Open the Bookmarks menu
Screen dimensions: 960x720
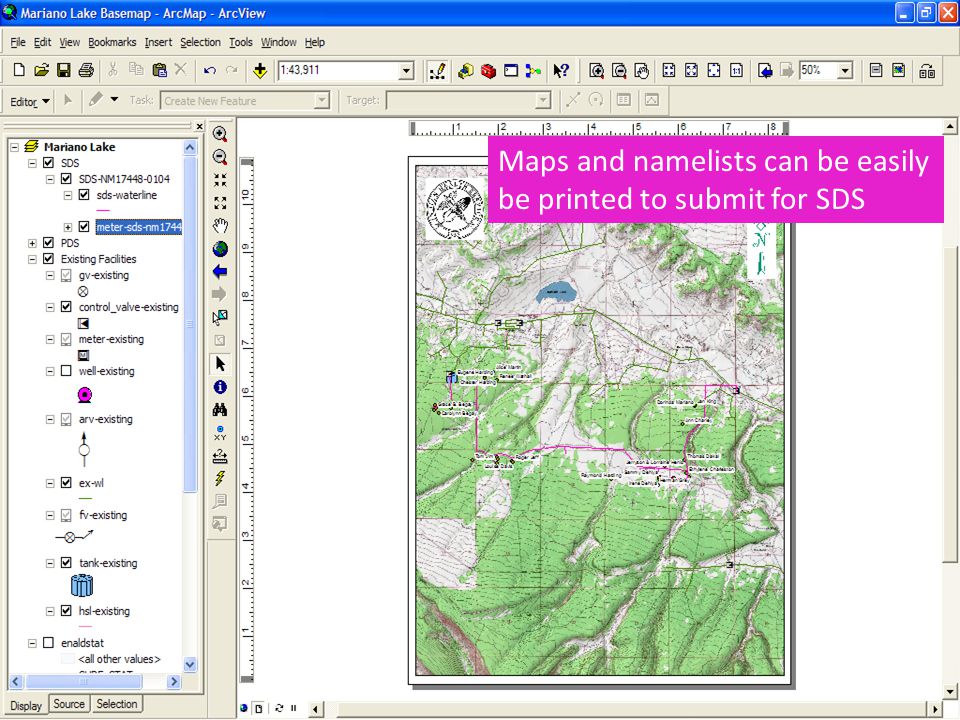pos(112,42)
